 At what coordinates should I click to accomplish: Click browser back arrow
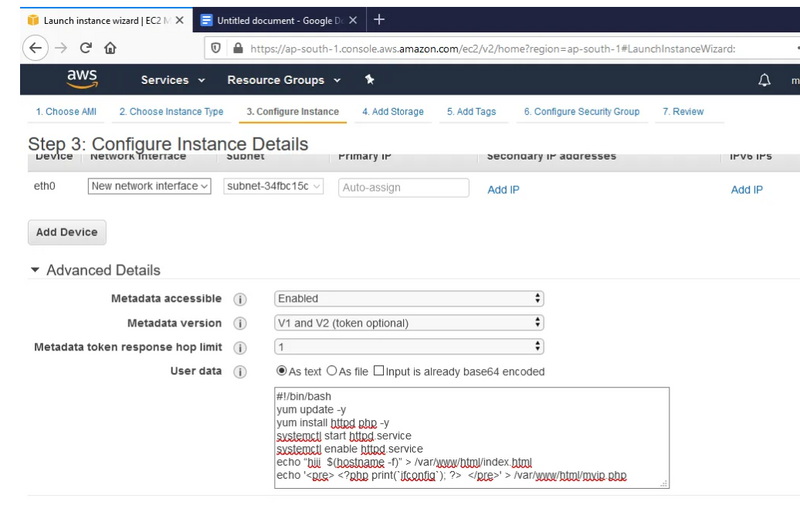tap(35, 48)
